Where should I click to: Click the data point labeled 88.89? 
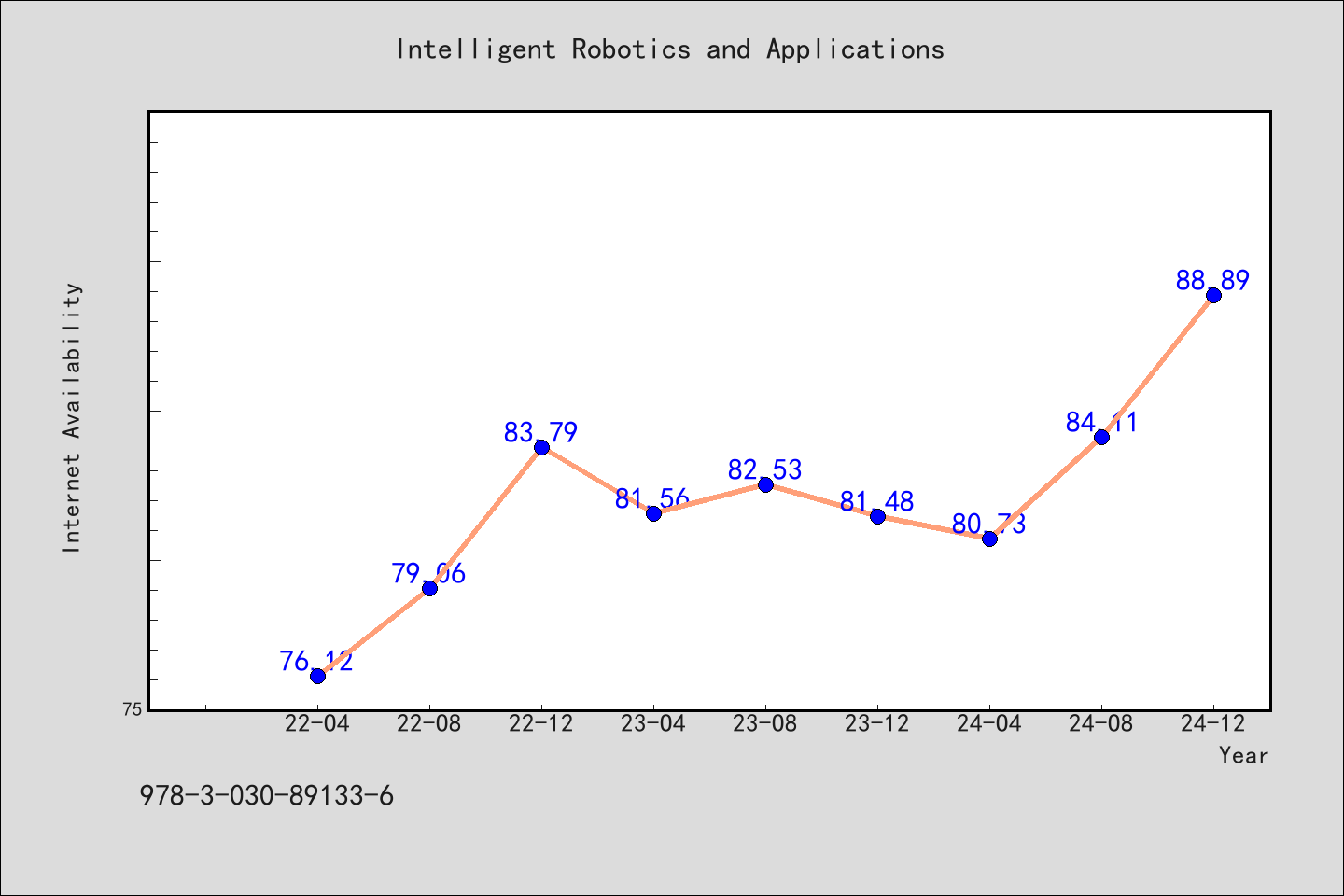pos(1213,295)
